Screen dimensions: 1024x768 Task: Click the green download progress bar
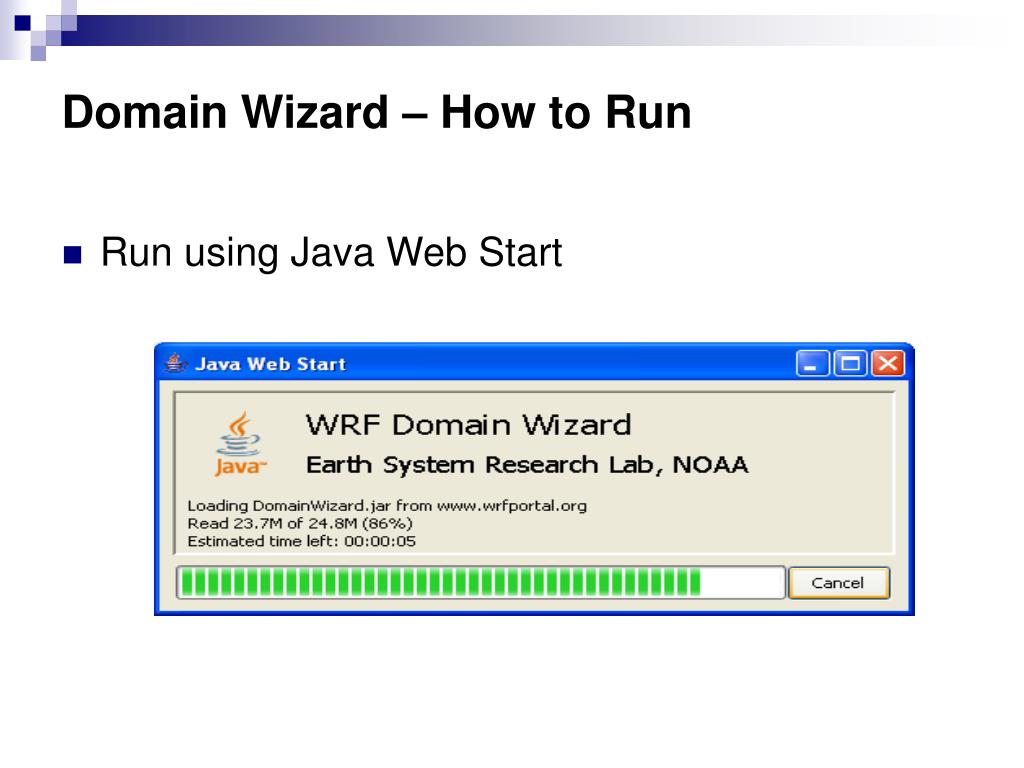point(480,583)
